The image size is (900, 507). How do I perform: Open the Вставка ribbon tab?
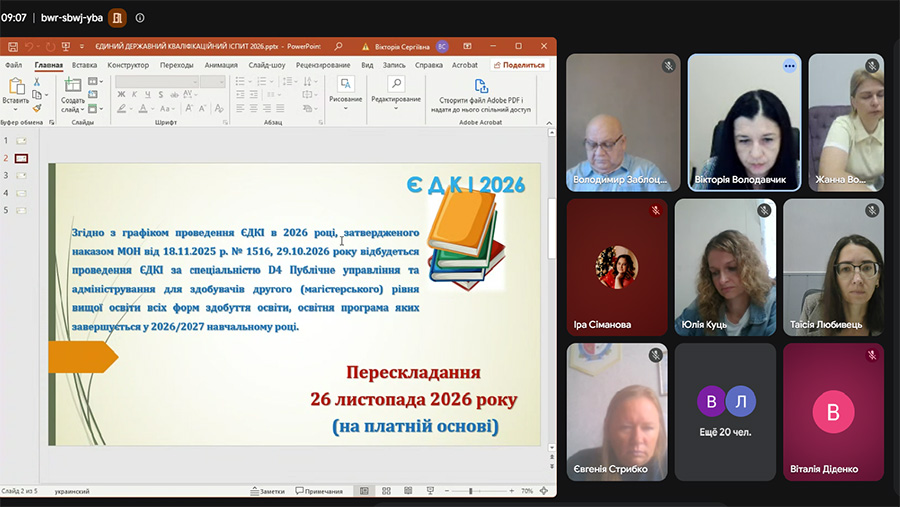click(x=84, y=65)
